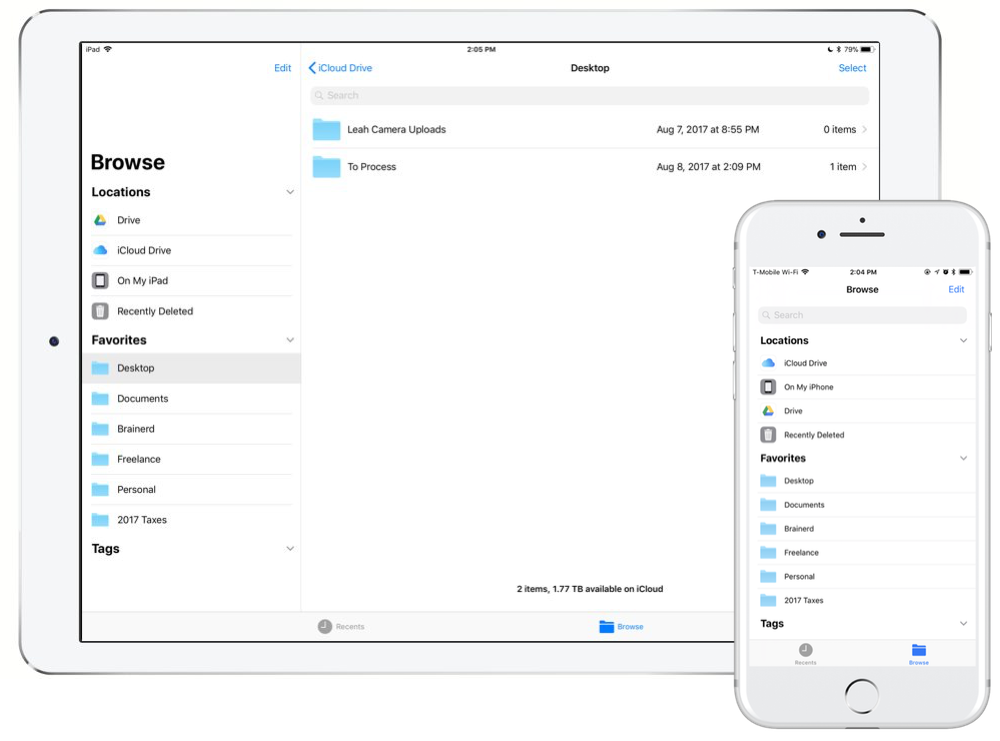This screenshot has height=741, width=1000.
Task: Tap Google Drive icon on iPhone
Action: [768, 411]
